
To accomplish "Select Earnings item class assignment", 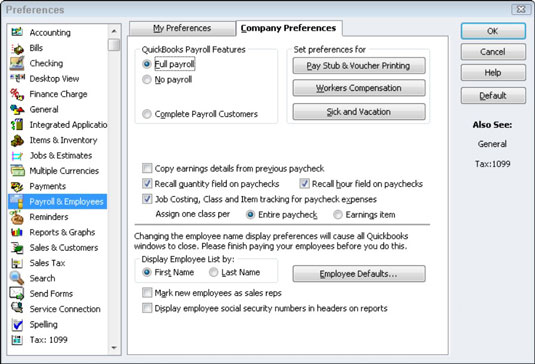I will (x=338, y=215).
